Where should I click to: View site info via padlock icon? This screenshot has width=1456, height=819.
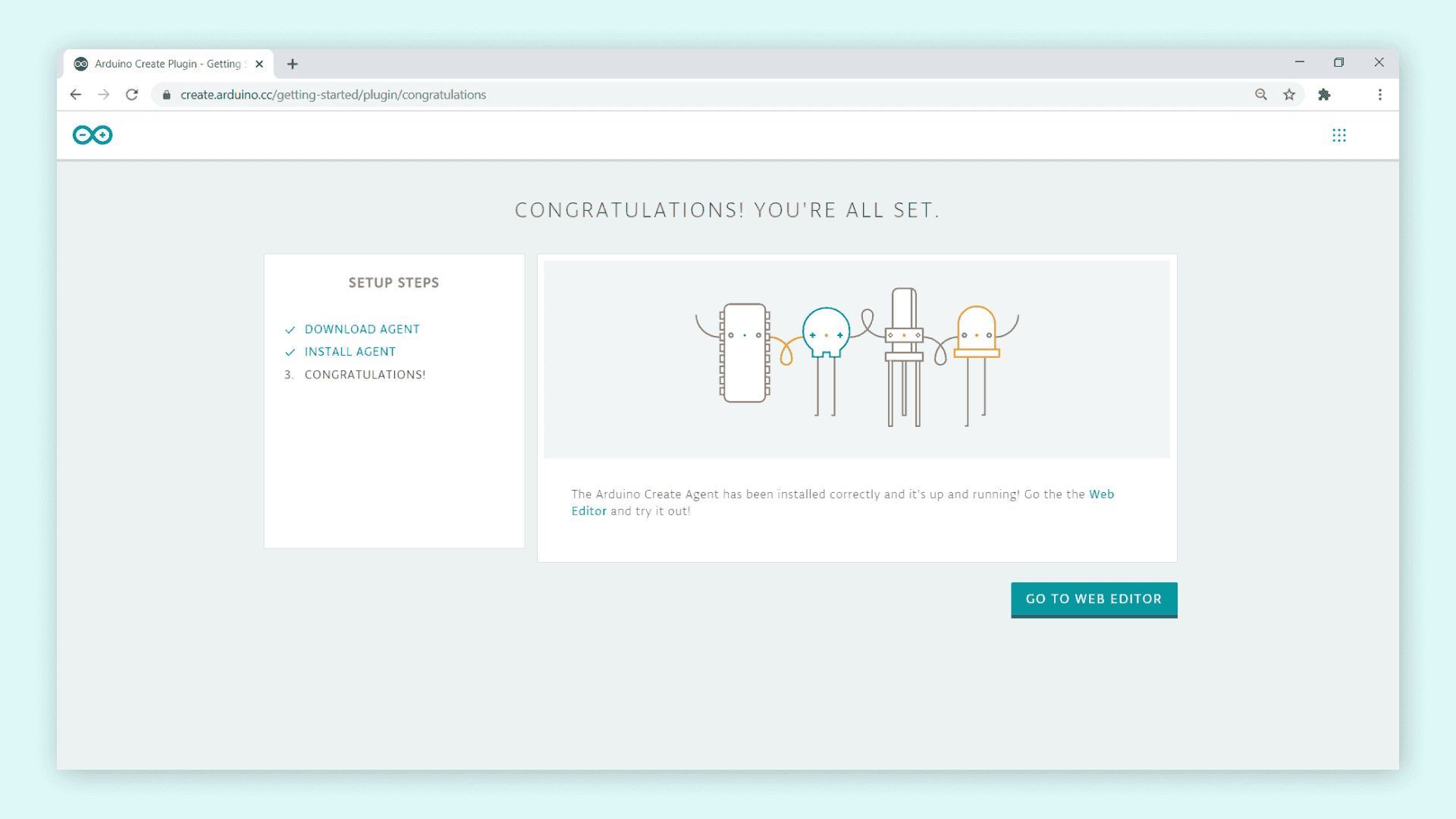pyautogui.click(x=167, y=95)
